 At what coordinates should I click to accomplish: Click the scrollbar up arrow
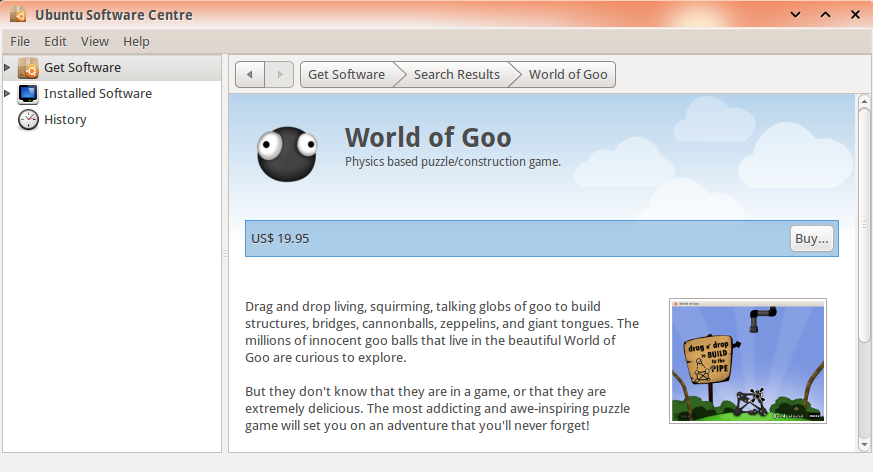click(x=864, y=101)
